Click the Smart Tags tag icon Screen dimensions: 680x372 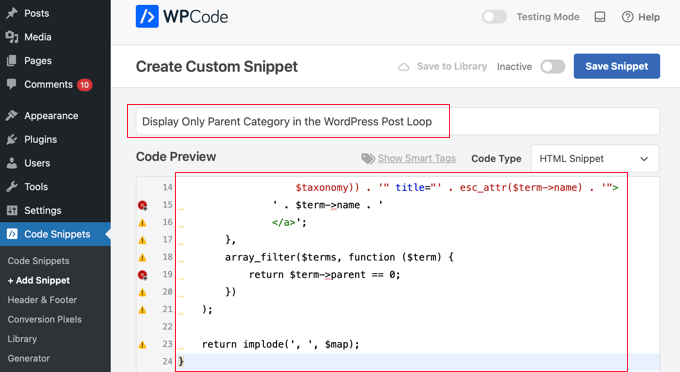[368, 159]
